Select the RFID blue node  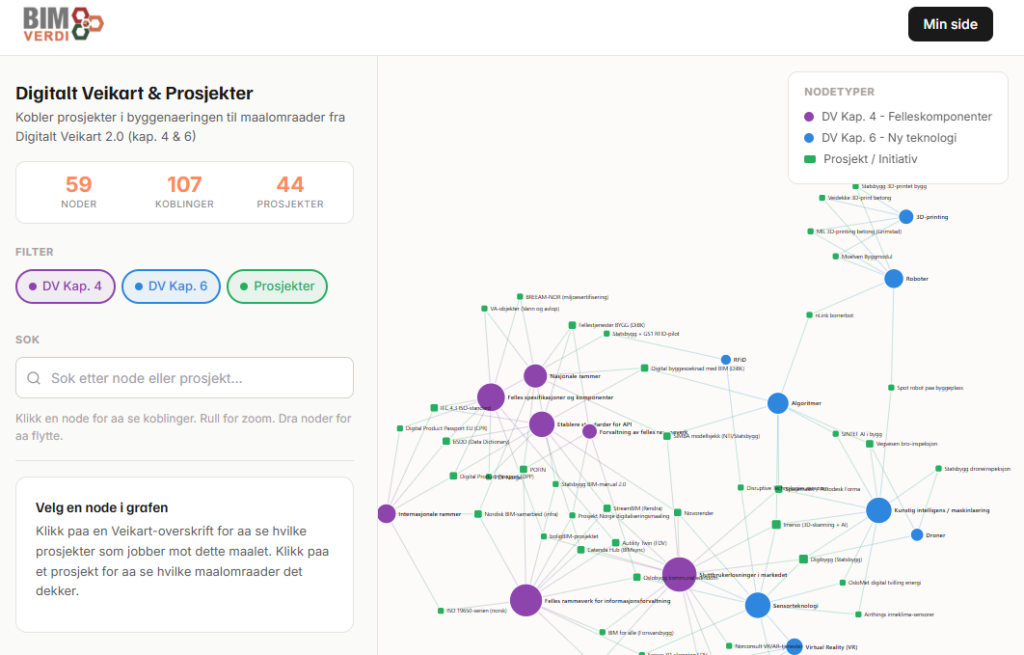click(726, 360)
